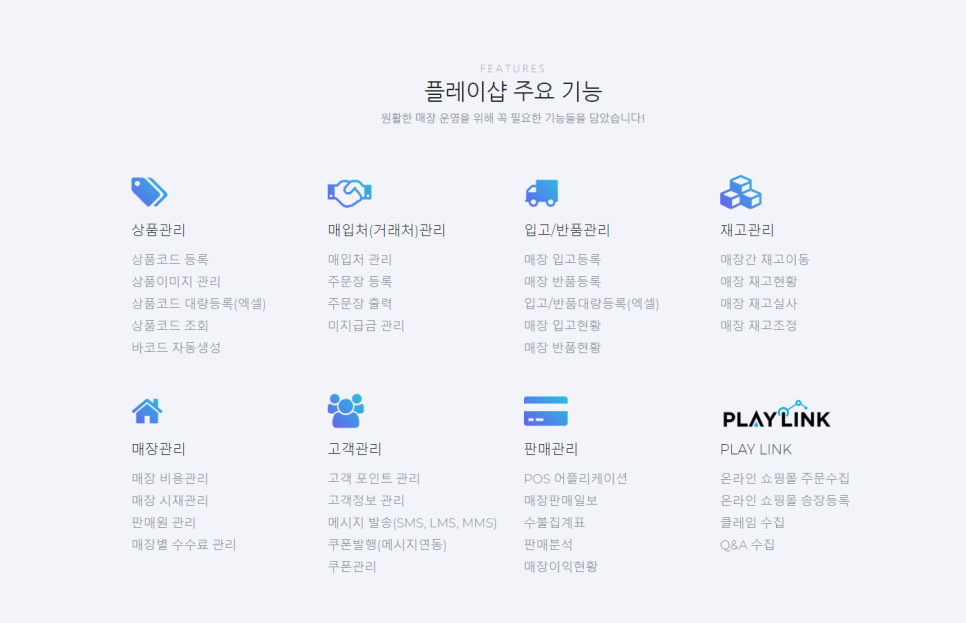The width and height of the screenshot is (966, 623).
Task: Click the handshake icon above 매입처(거래처)관리
Action: tap(349, 192)
